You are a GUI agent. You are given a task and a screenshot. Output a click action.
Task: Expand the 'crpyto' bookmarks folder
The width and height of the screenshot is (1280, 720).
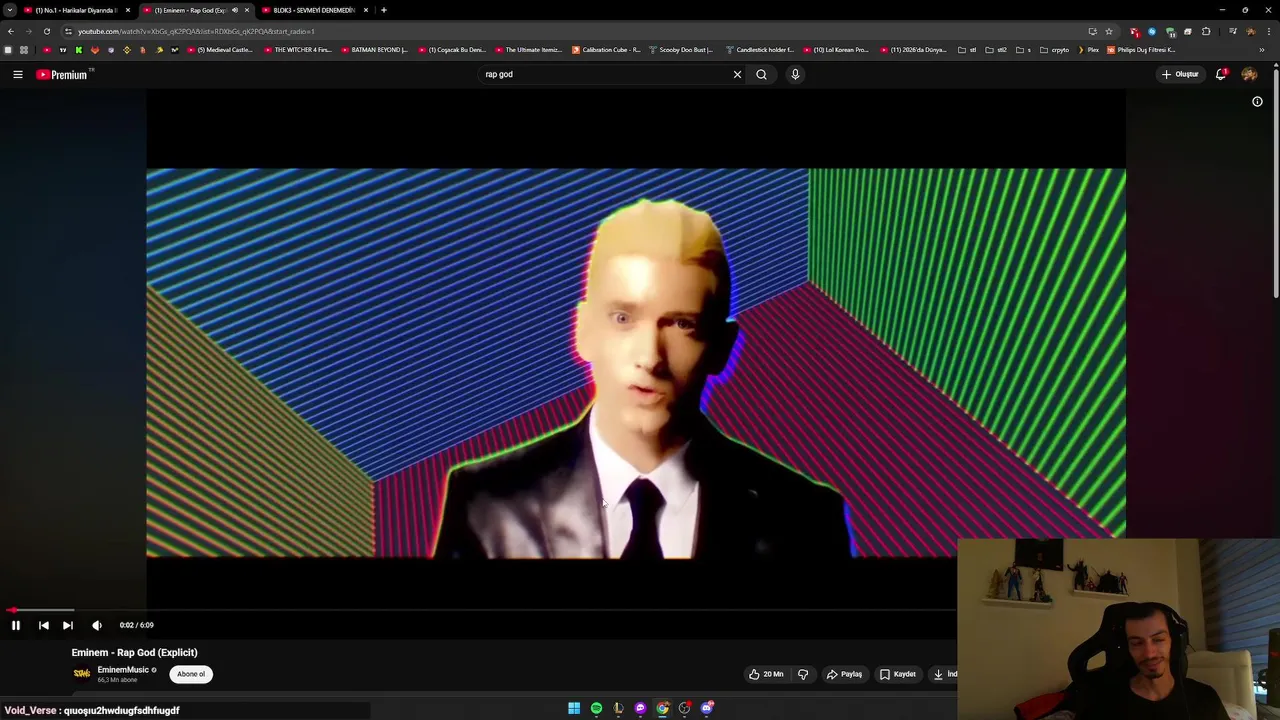pyautogui.click(x=1055, y=50)
